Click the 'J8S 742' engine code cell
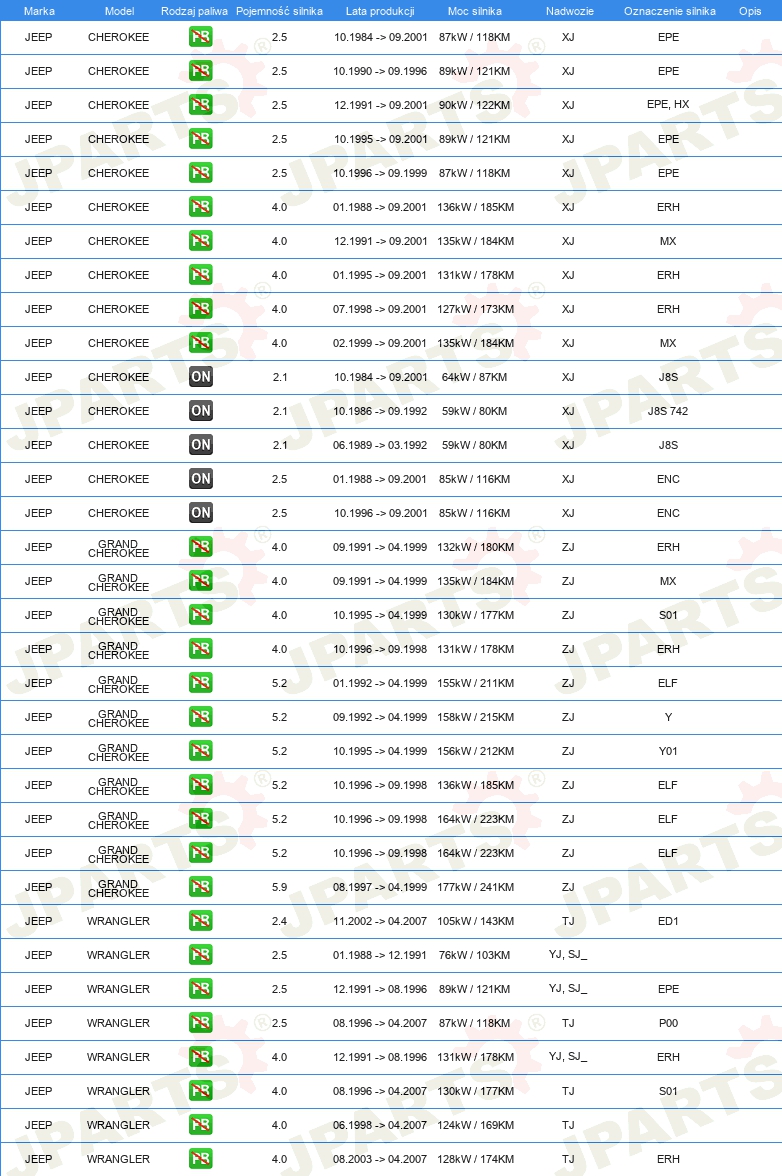 point(668,411)
